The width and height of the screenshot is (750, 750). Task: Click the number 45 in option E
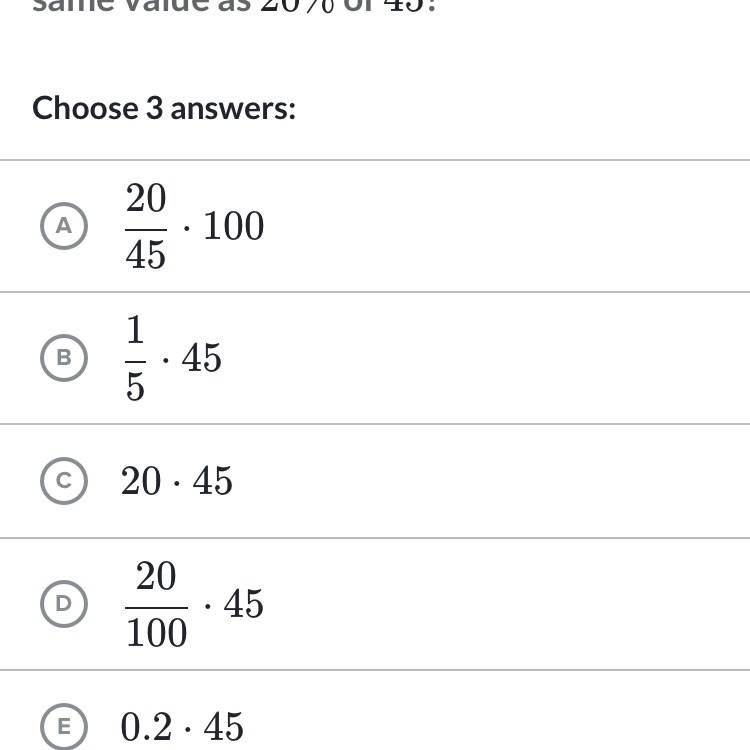[x=224, y=727]
